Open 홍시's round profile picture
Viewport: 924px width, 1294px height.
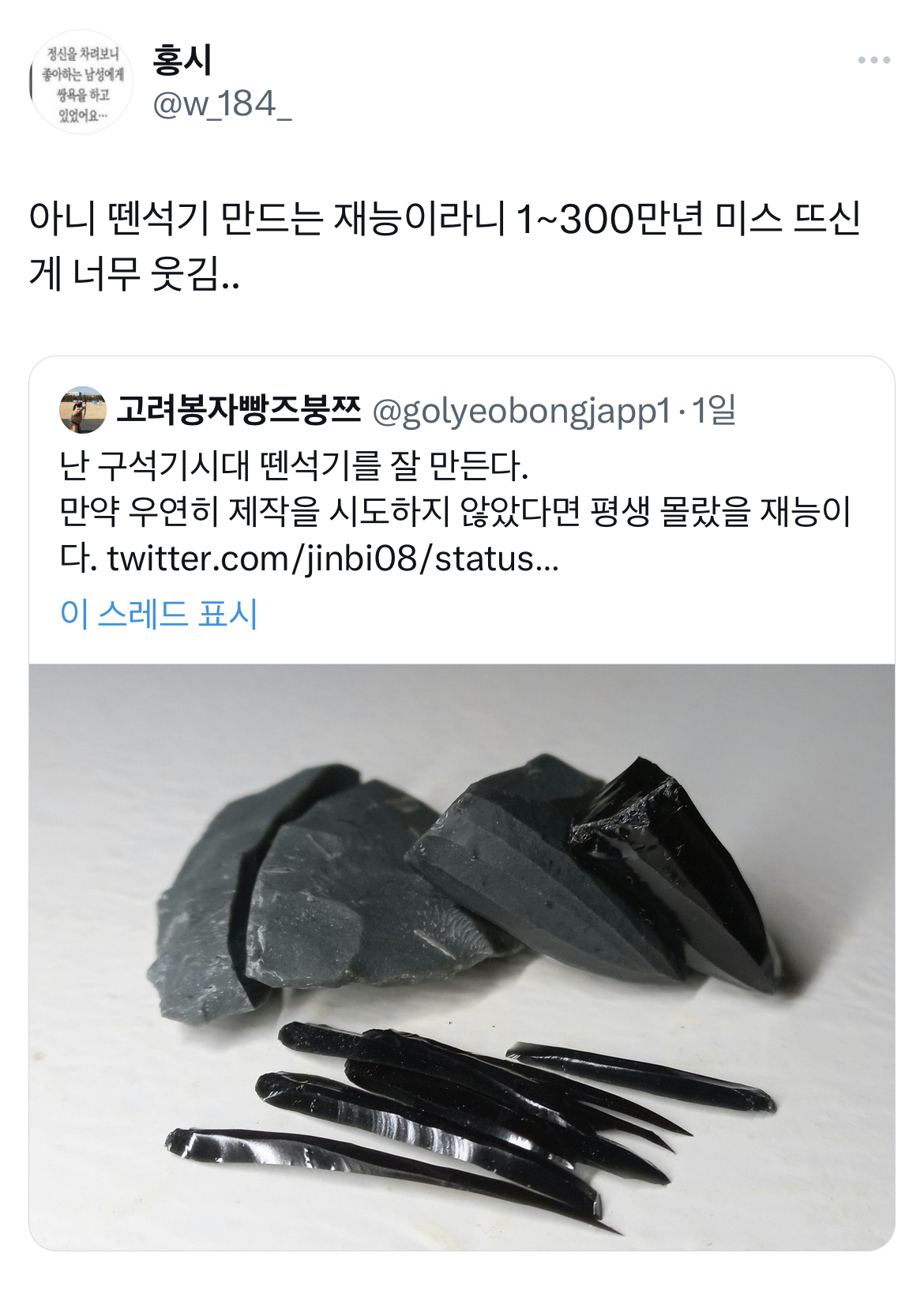(81, 82)
